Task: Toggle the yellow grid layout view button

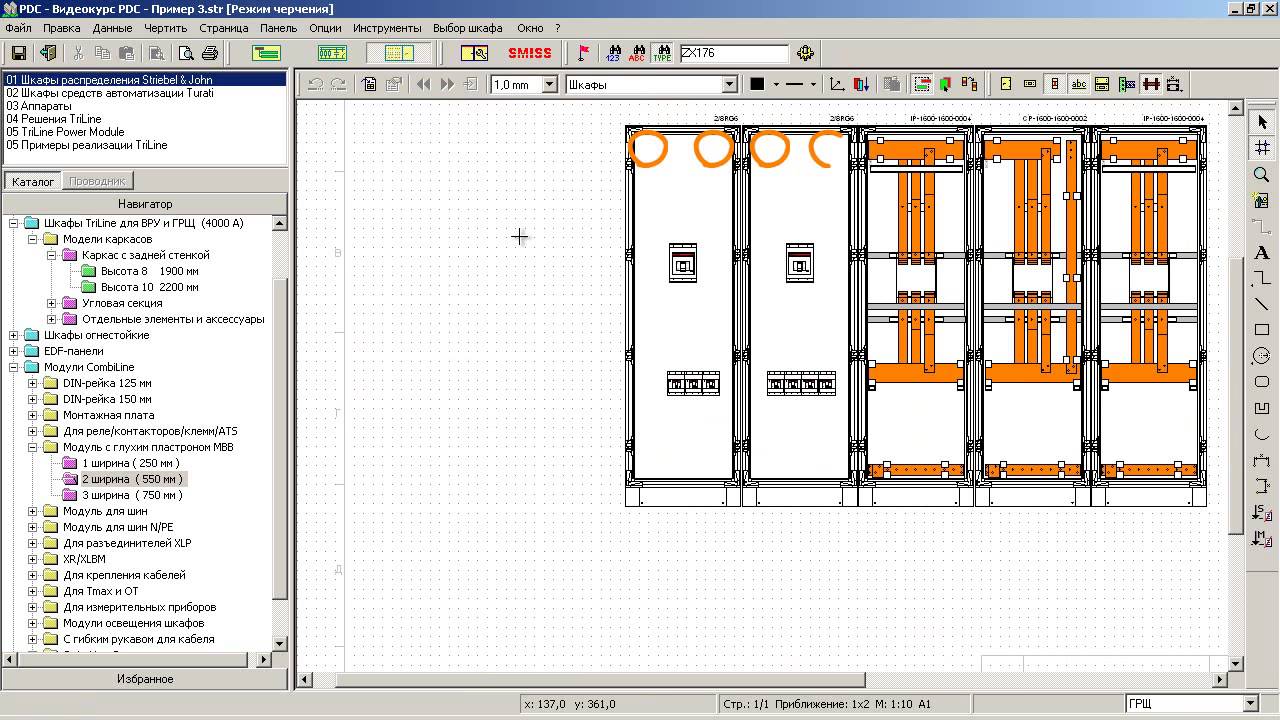Action: point(398,53)
